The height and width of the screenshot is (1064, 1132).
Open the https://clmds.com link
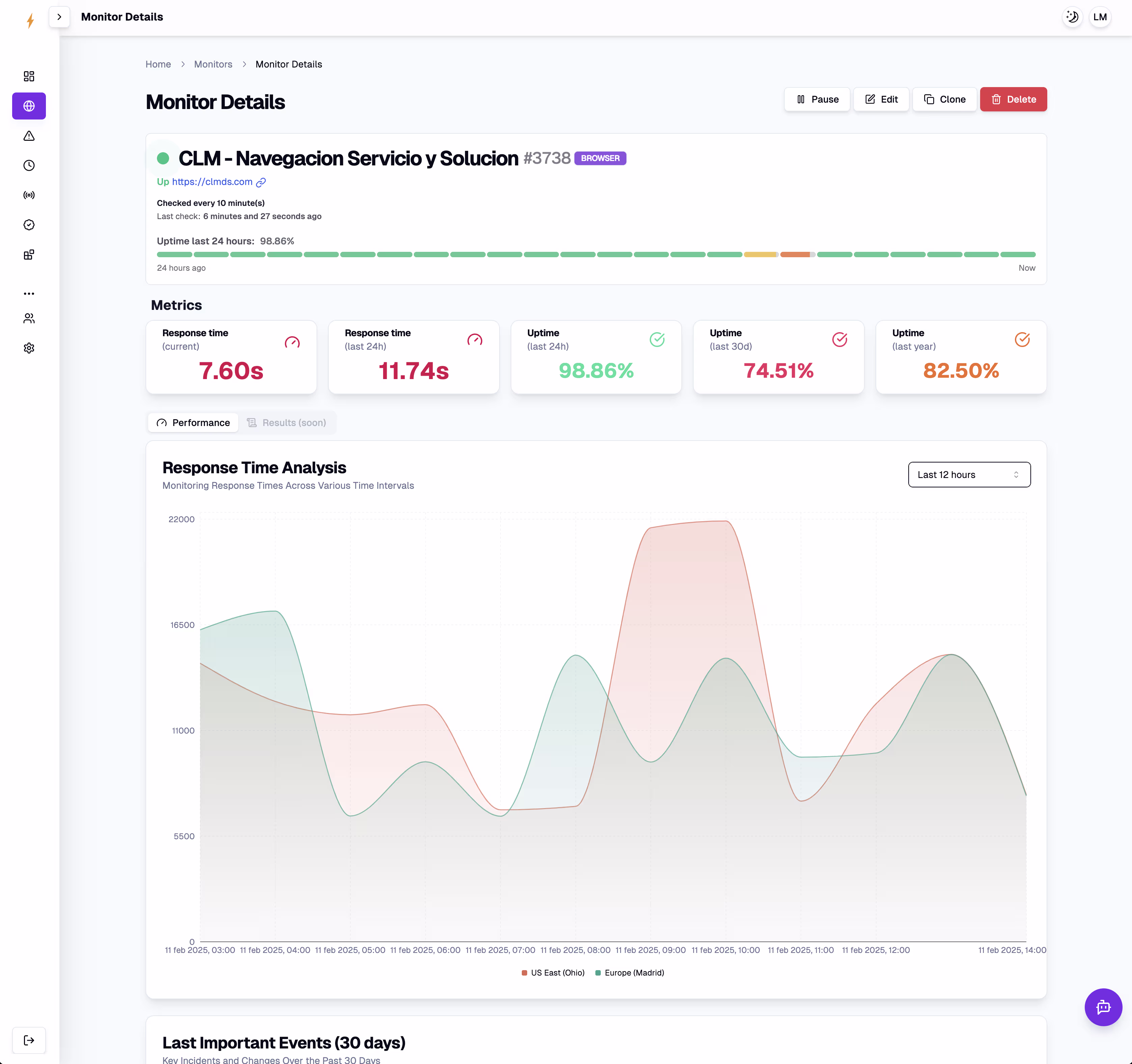coord(212,182)
